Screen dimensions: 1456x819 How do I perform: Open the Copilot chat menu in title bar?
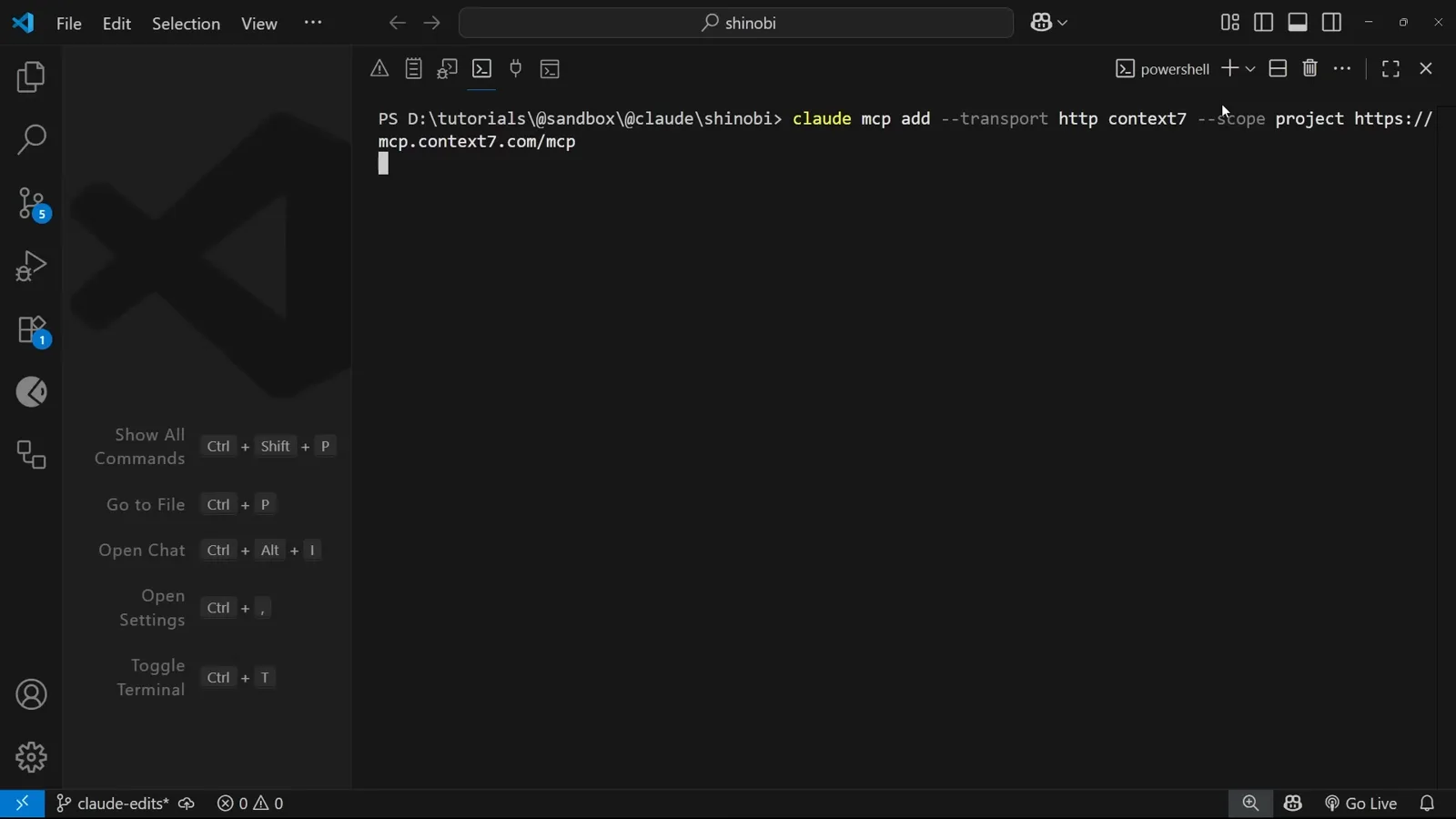click(1049, 24)
